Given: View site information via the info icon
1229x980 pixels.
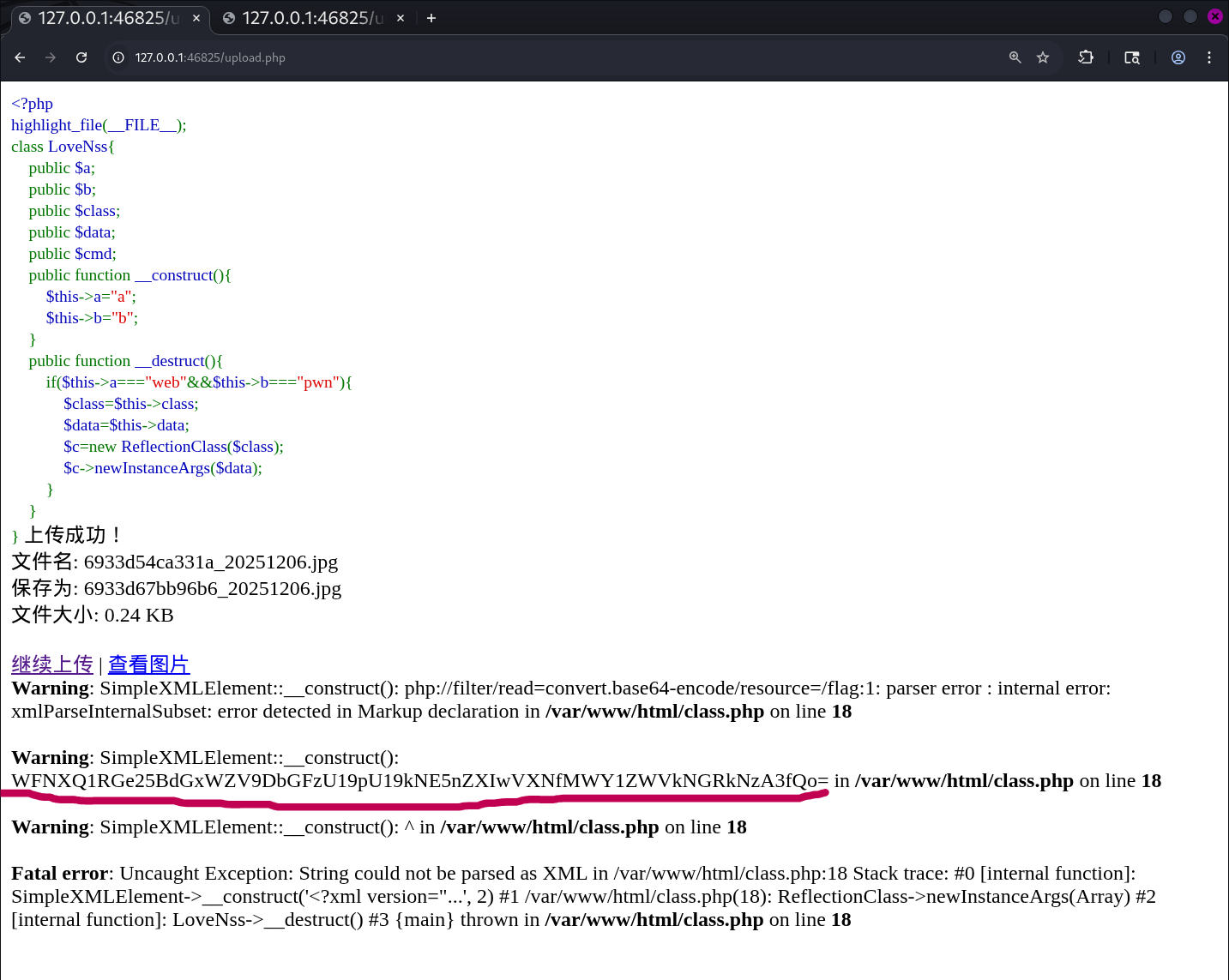Looking at the screenshot, I should 117,57.
